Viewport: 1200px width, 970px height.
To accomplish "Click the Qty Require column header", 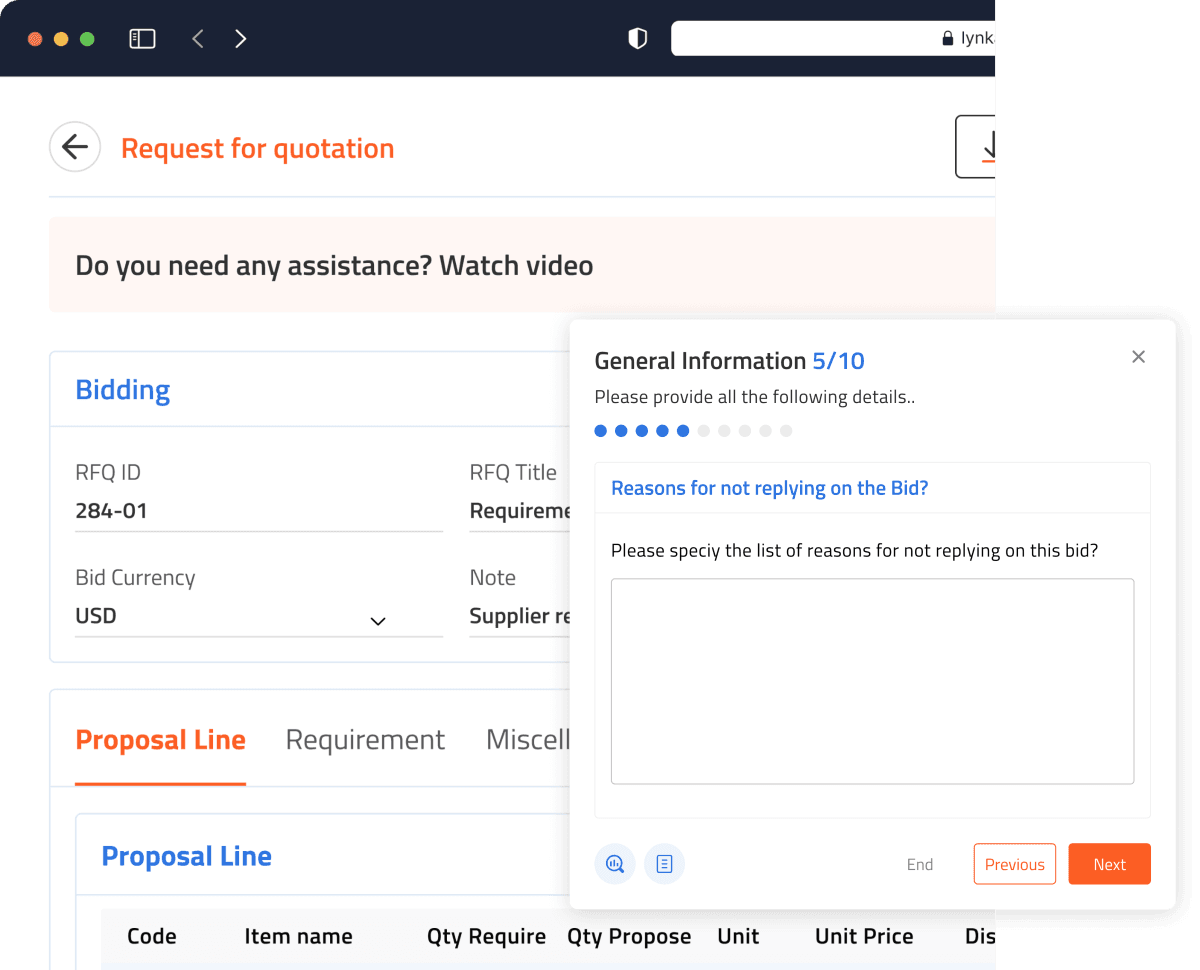I will coord(487,937).
